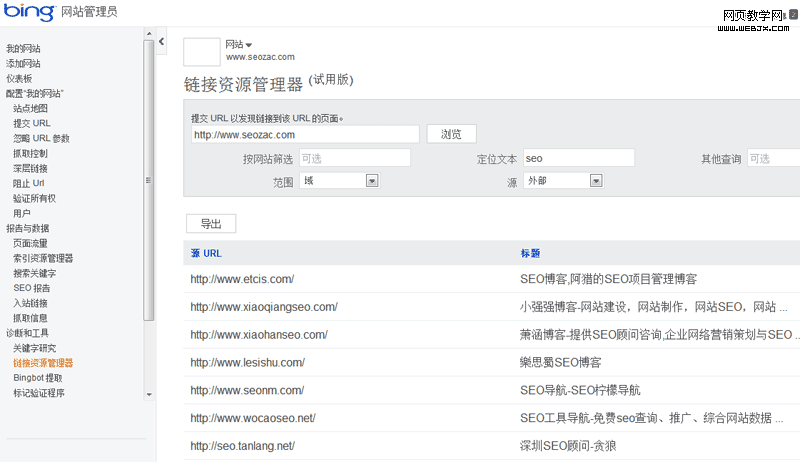Click the sidebar vertical scrollbar
The width and height of the screenshot is (800, 462).
coord(149,180)
